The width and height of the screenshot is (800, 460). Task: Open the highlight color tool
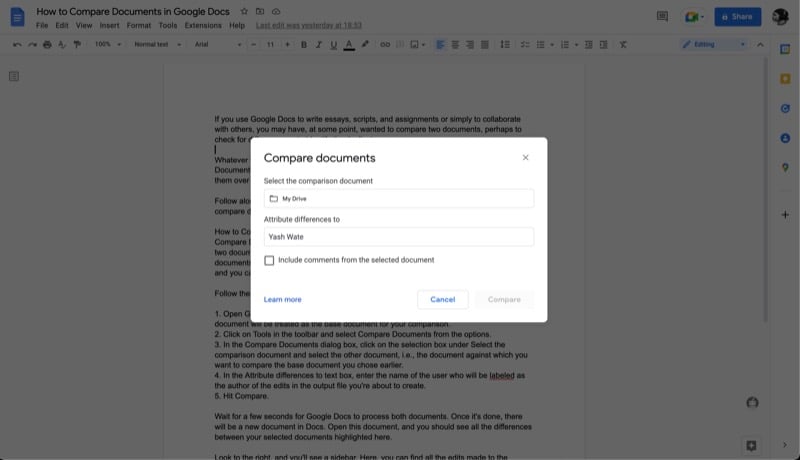(x=365, y=44)
